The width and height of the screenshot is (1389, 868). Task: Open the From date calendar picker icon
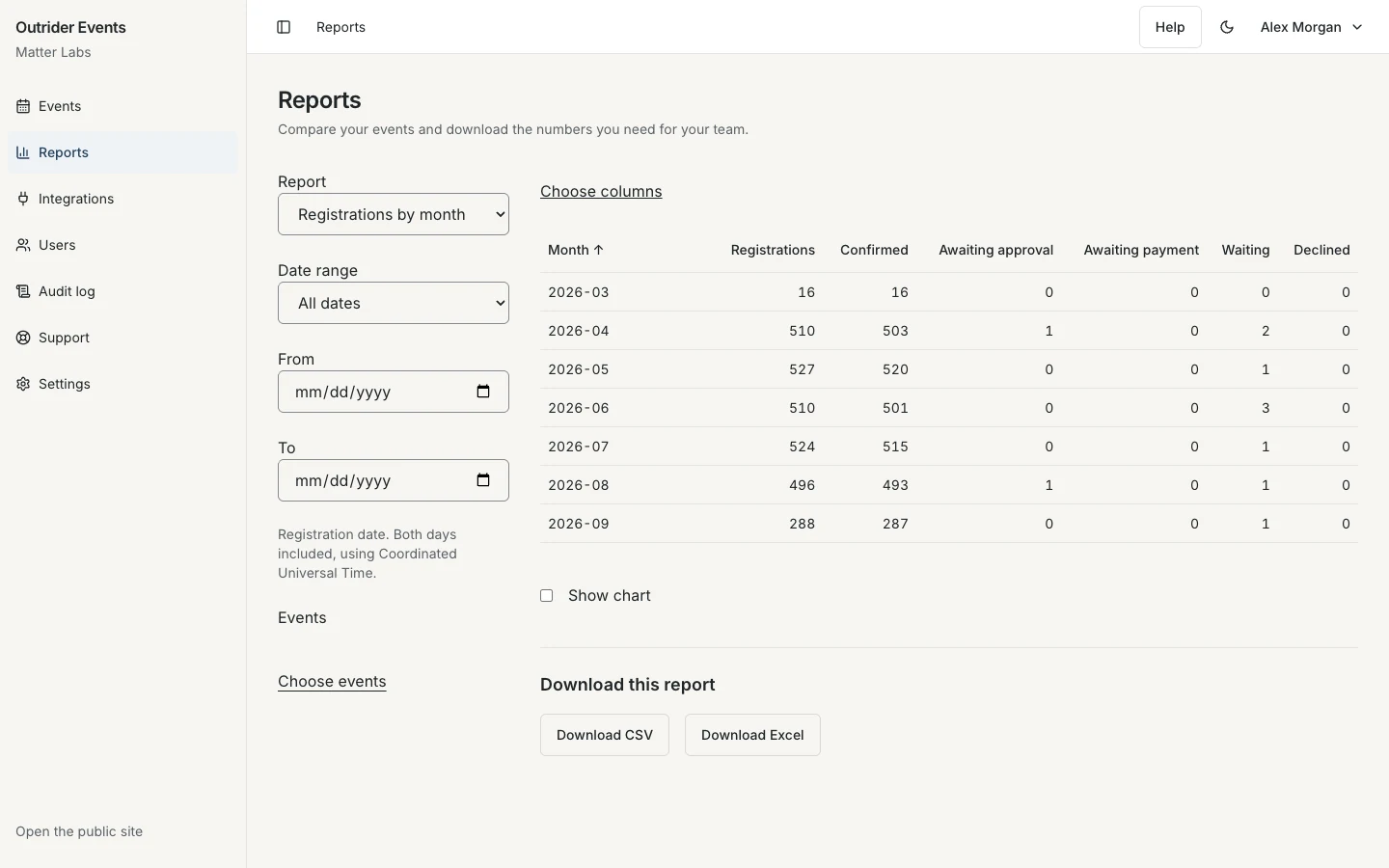point(483,392)
